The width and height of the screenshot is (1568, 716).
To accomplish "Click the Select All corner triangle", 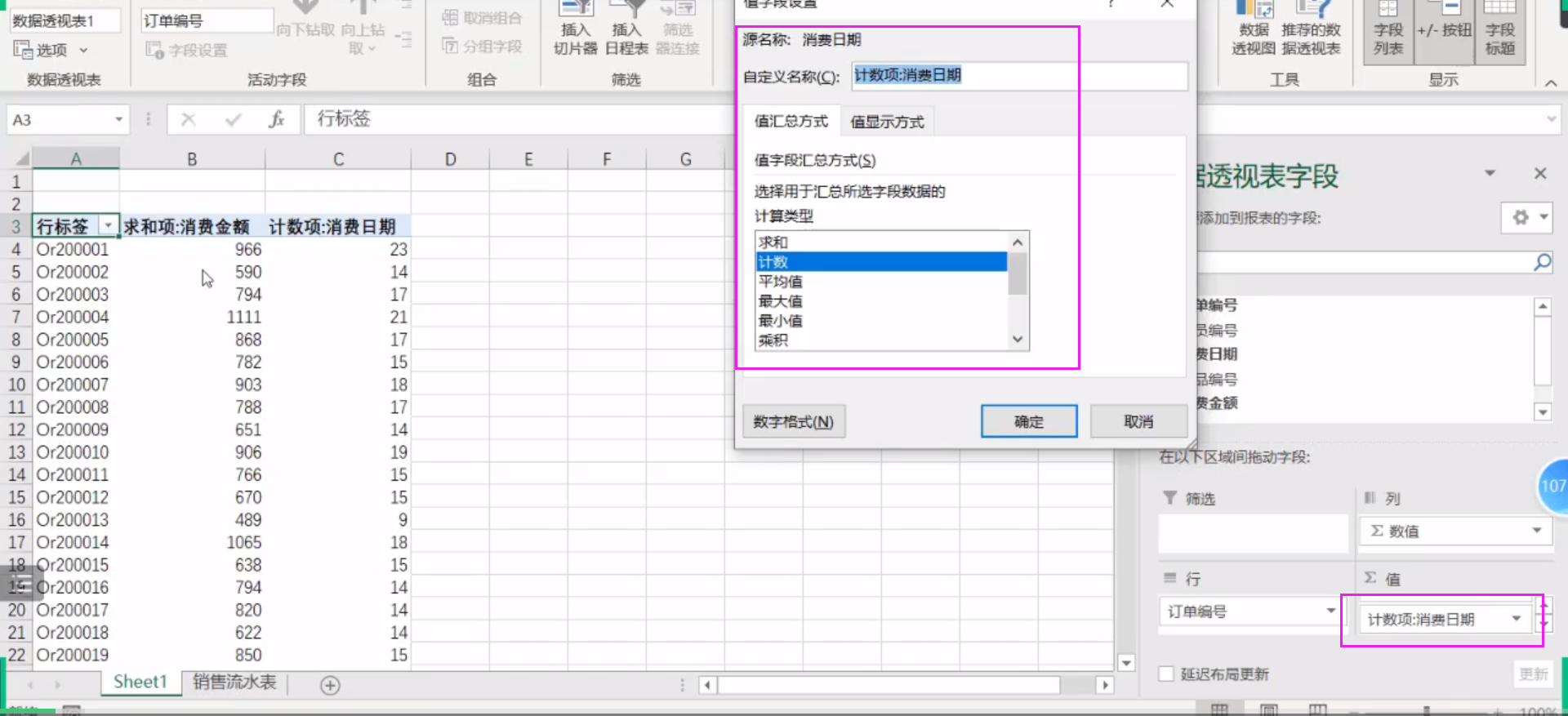I will [x=21, y=158].
